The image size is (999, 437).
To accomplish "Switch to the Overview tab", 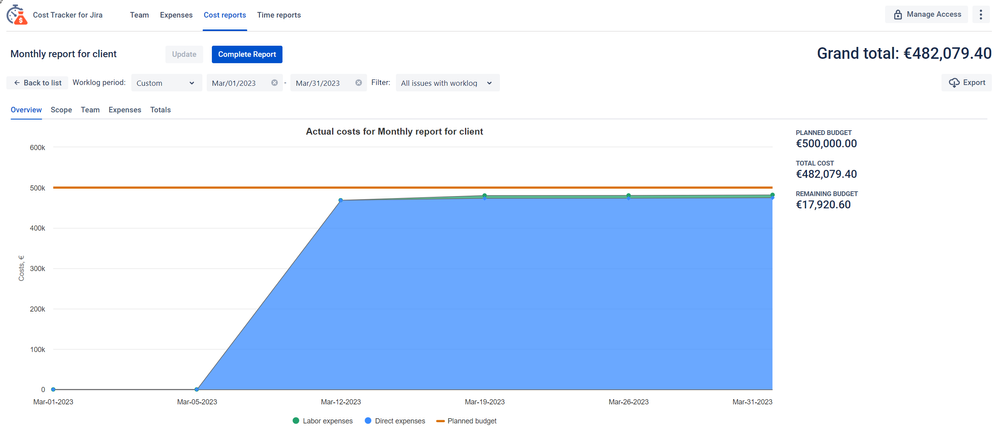I will 26,110.
